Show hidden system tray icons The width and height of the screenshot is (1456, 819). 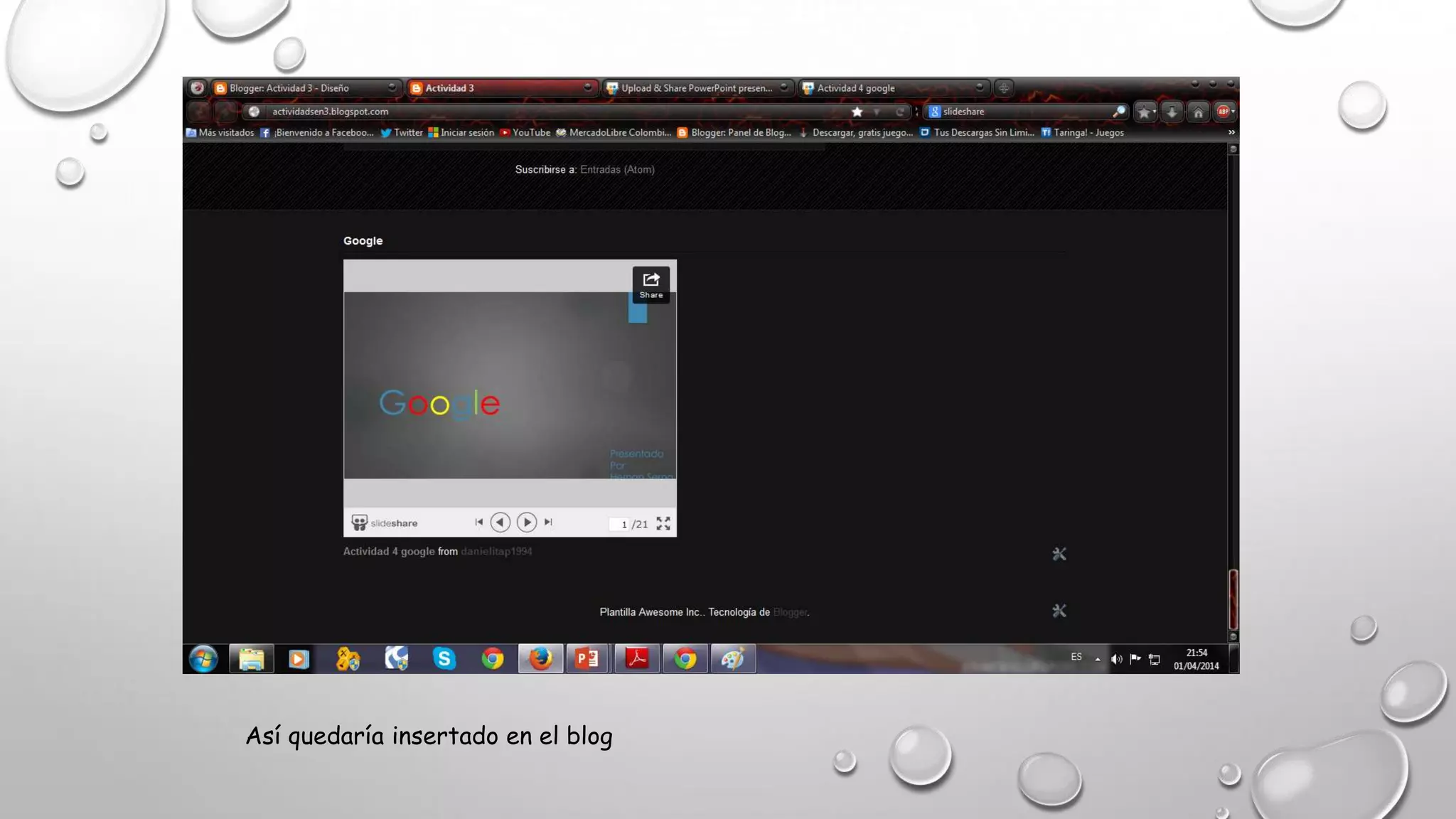(x=1098, y=660)
